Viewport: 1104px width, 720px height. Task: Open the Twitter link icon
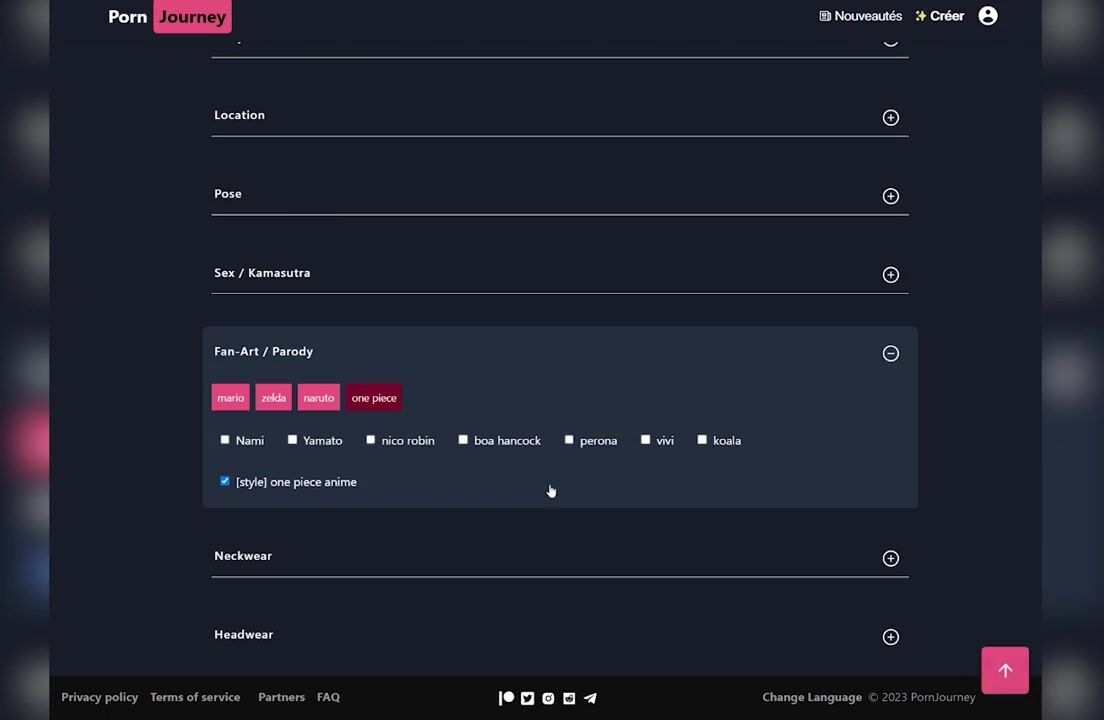[x=527, y=698]
